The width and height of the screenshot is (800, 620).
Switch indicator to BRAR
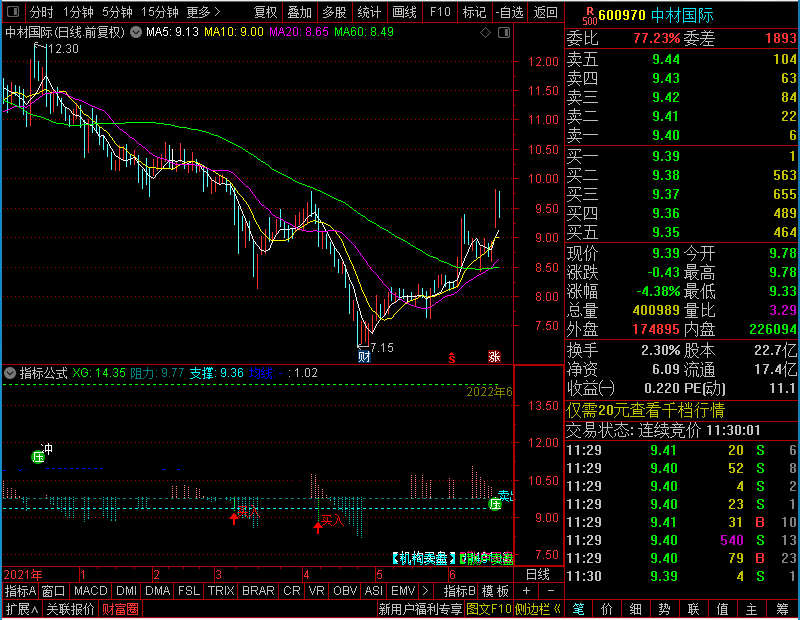(258, 591)
